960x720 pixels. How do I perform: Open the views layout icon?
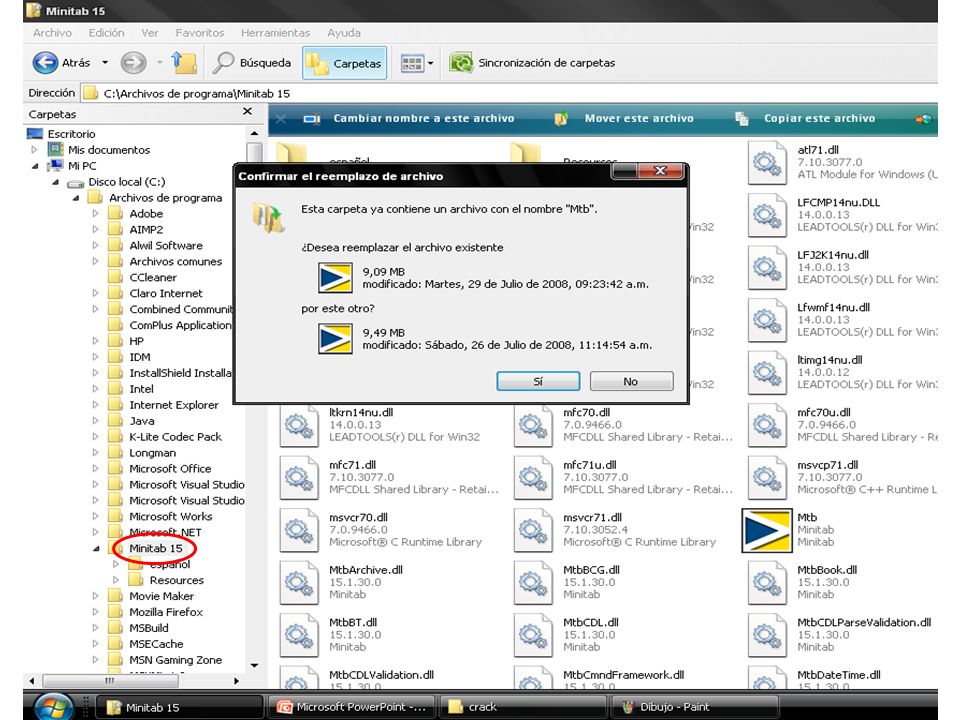click(x=412, y=63)
